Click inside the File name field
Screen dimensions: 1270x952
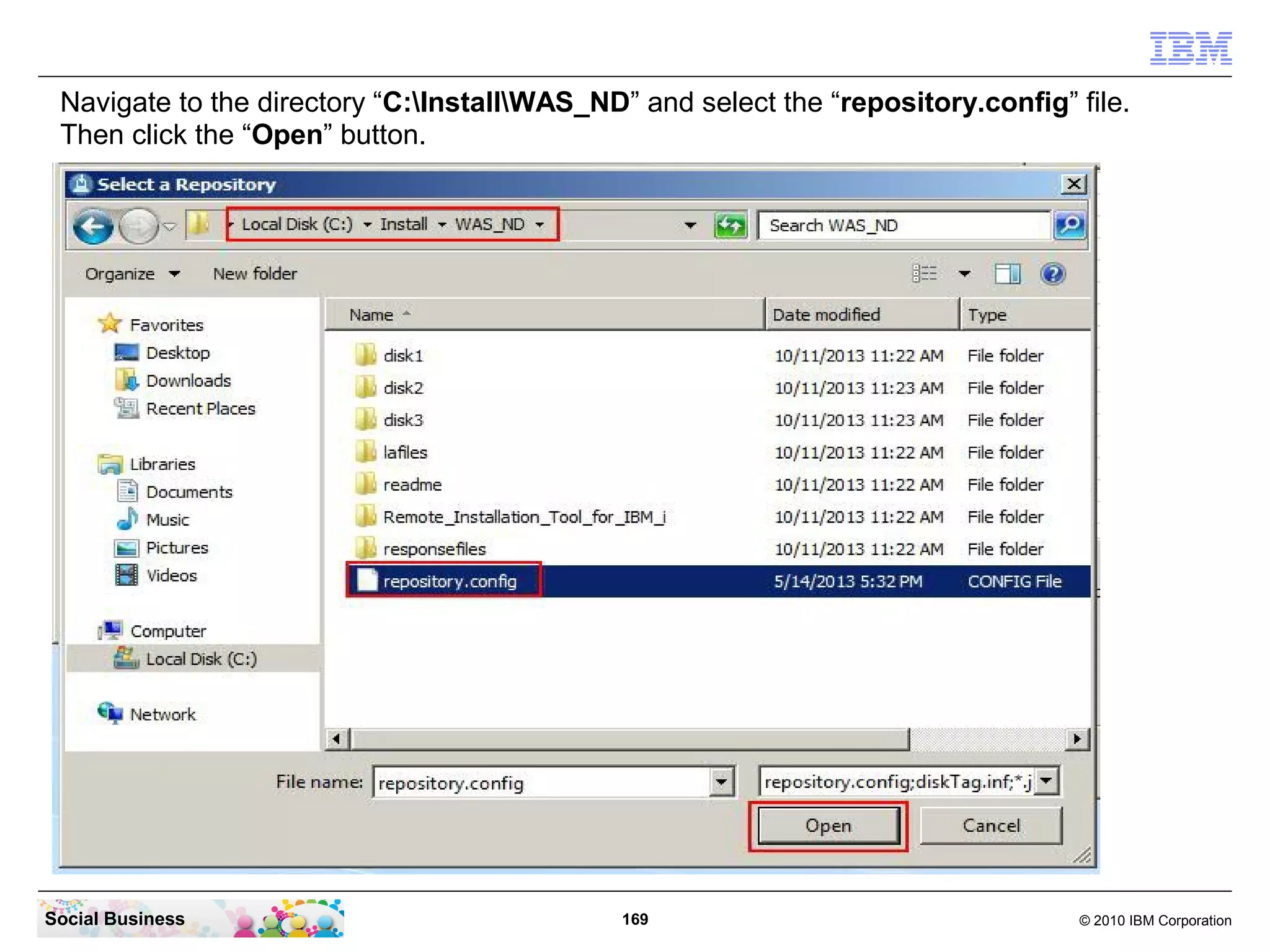[541, 782]
